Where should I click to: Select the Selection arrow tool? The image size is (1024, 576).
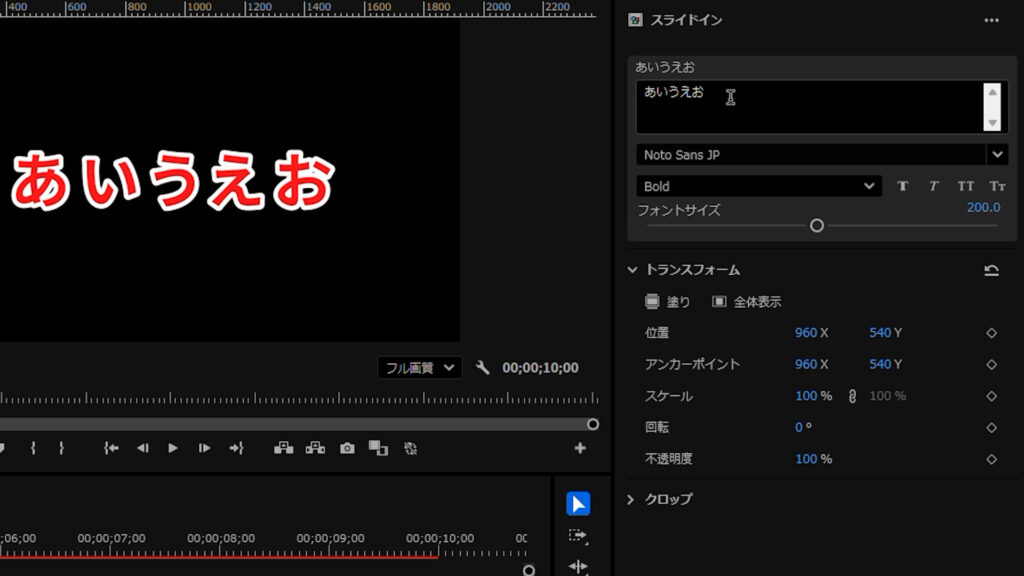pyautogui.click(x=578, y=504)
